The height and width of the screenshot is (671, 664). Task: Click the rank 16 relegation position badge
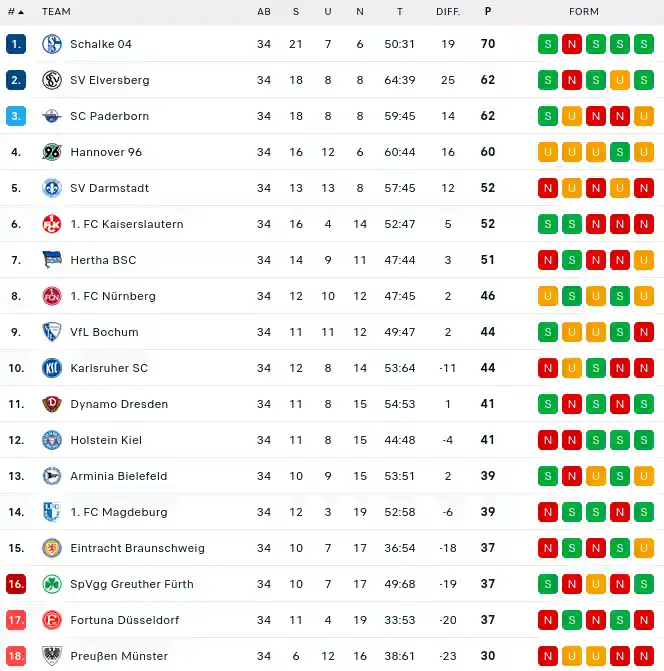(x=16, y=584)
